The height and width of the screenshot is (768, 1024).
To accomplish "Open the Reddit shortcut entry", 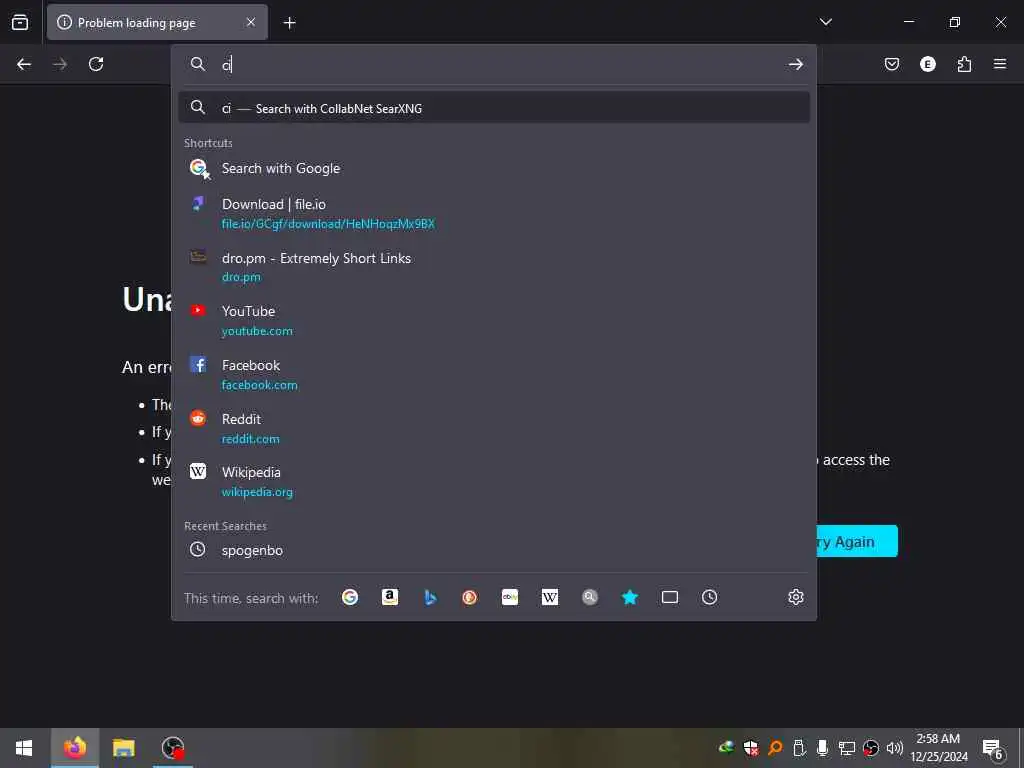I will [494, 428].
